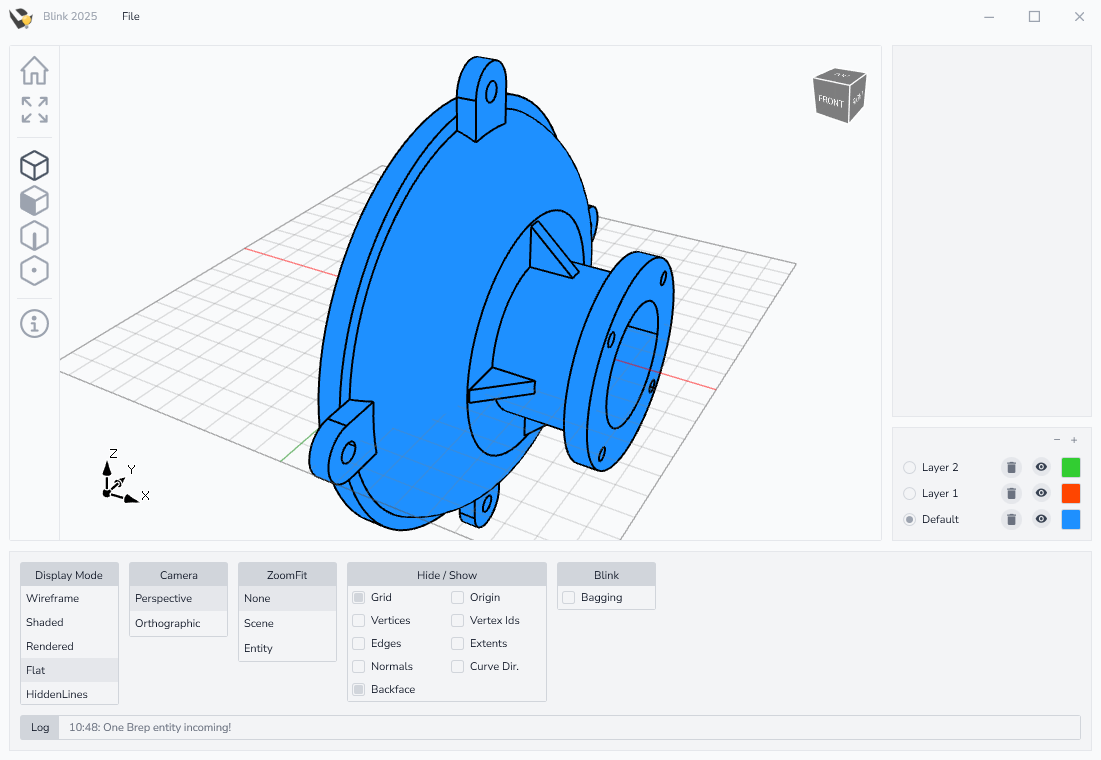Enable the Bagging checkbox
The image size is (1101, 760).
[x=569, y=597]
